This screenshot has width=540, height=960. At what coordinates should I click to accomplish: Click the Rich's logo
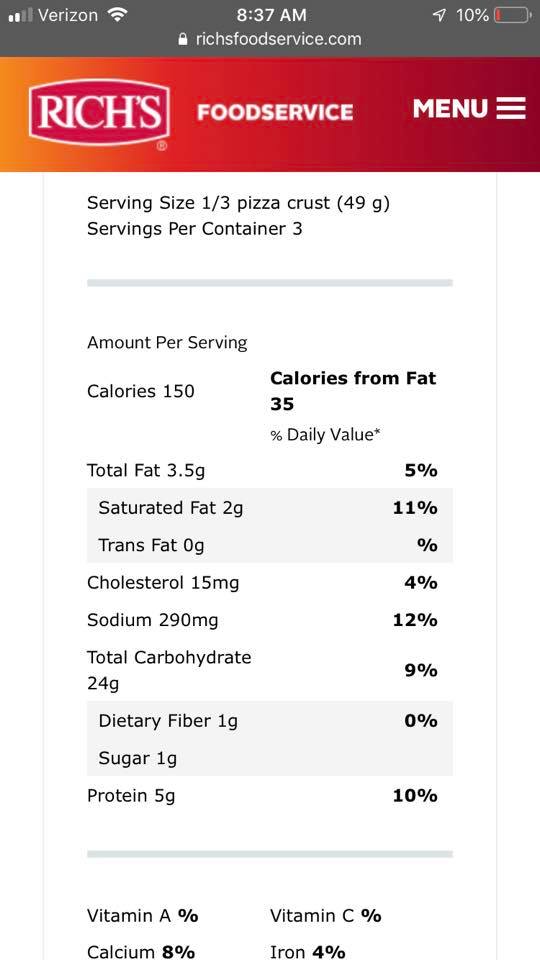99,114
